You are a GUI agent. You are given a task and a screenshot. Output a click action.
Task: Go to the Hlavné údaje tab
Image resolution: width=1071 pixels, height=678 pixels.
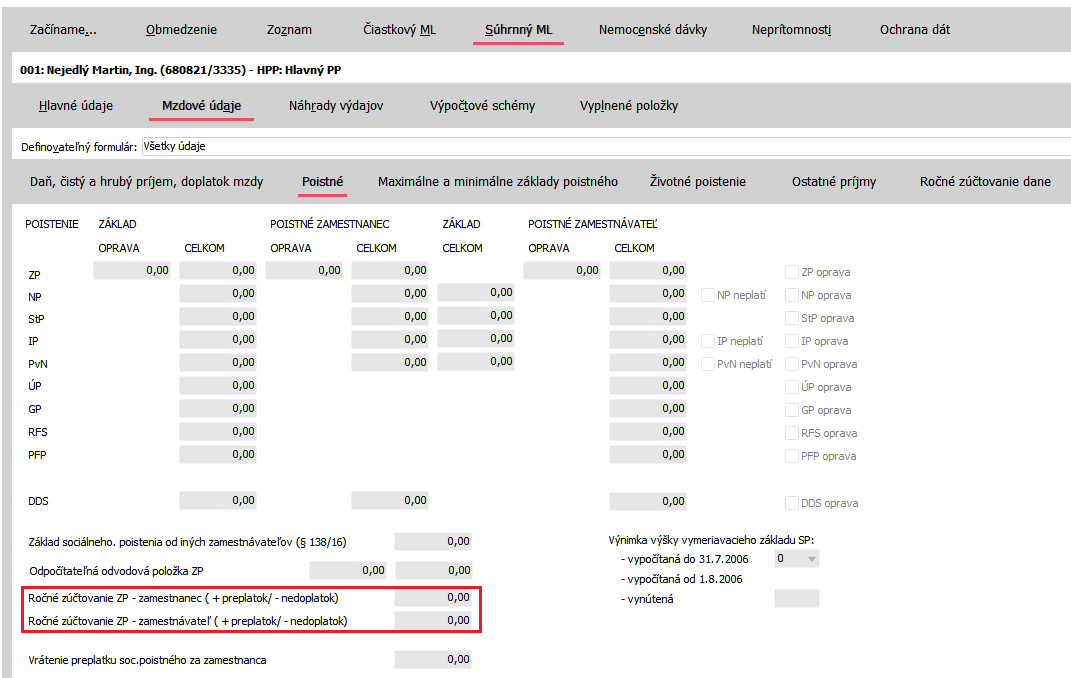[76, 106]
